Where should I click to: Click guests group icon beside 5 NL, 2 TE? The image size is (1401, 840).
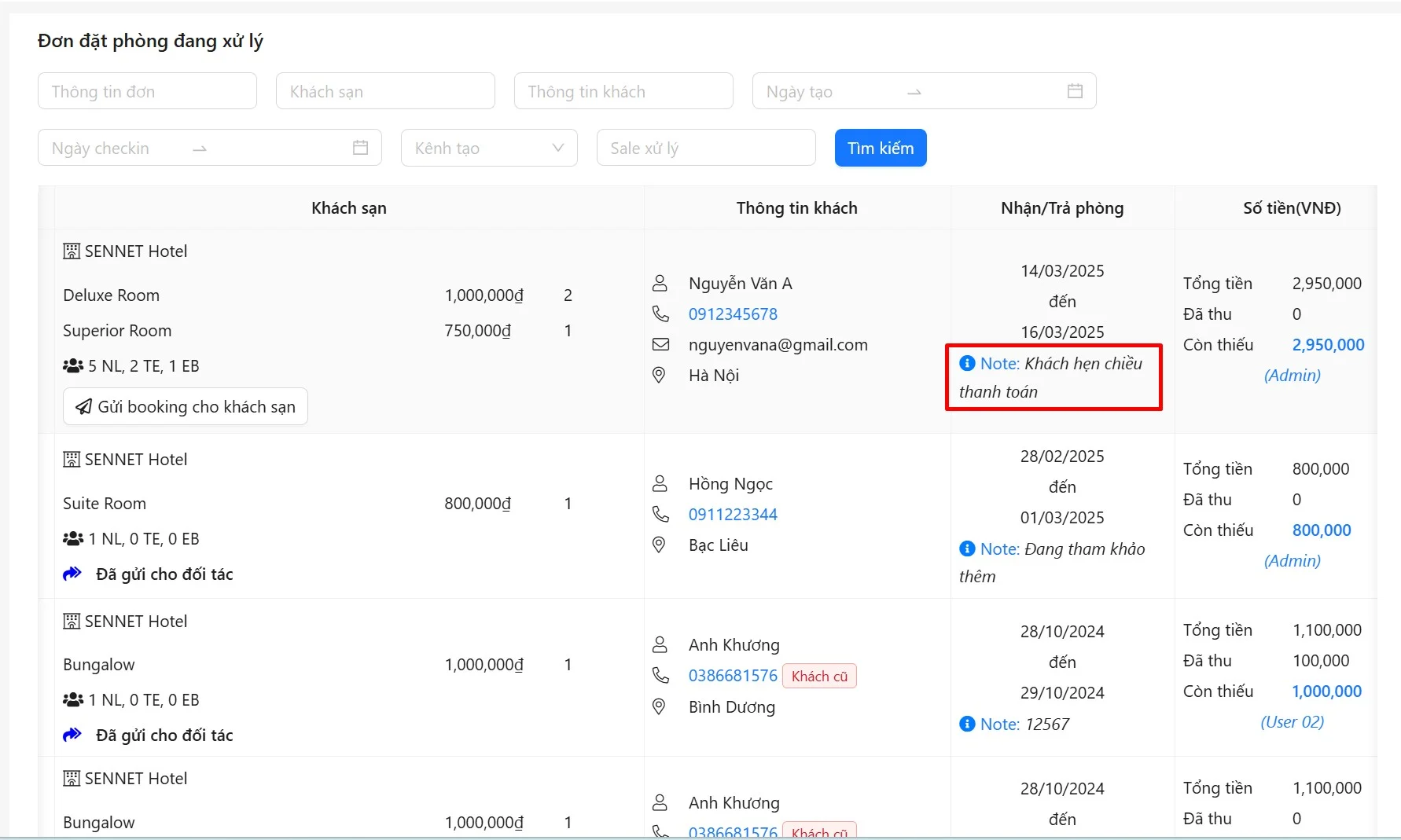click(73, 366)
